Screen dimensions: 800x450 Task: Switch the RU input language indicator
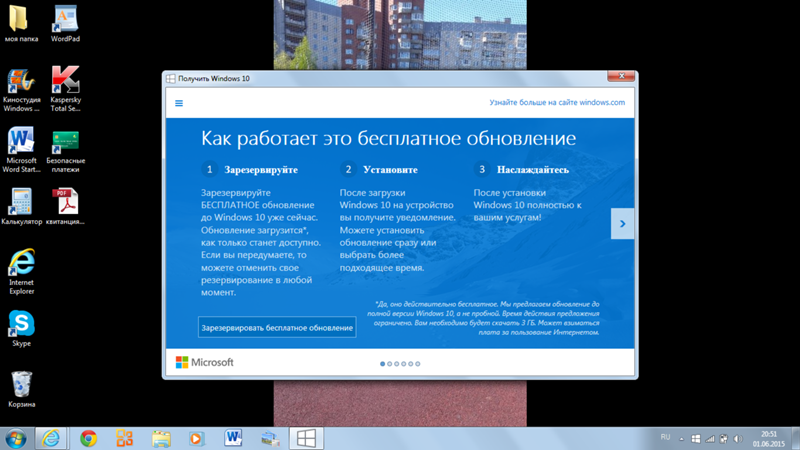(665, 437)
